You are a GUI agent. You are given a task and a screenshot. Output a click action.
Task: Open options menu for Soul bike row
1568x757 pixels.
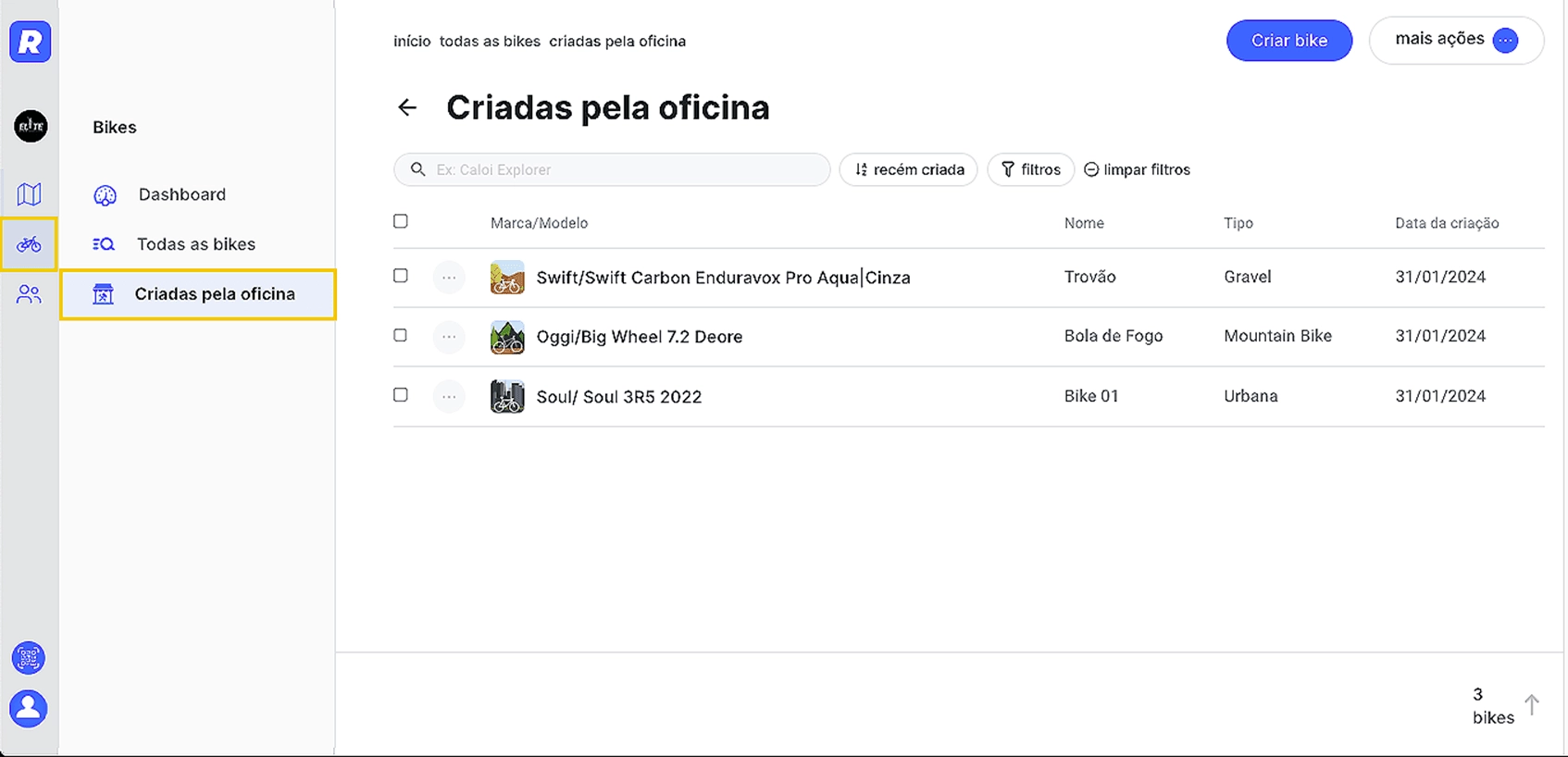(449, 396)
